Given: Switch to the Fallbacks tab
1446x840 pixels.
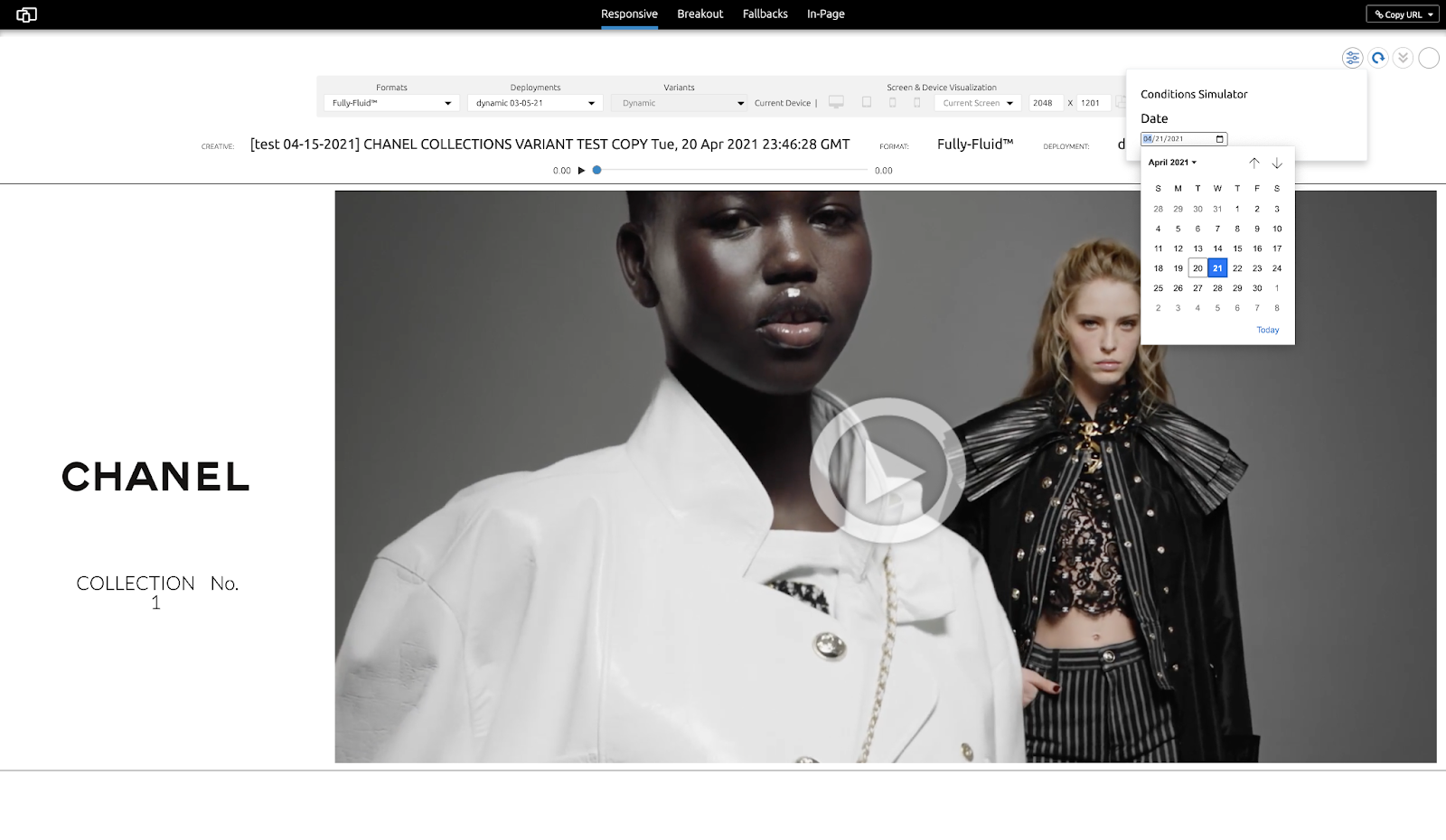Looking at the screenshot, I should click(x=765, y=14).
